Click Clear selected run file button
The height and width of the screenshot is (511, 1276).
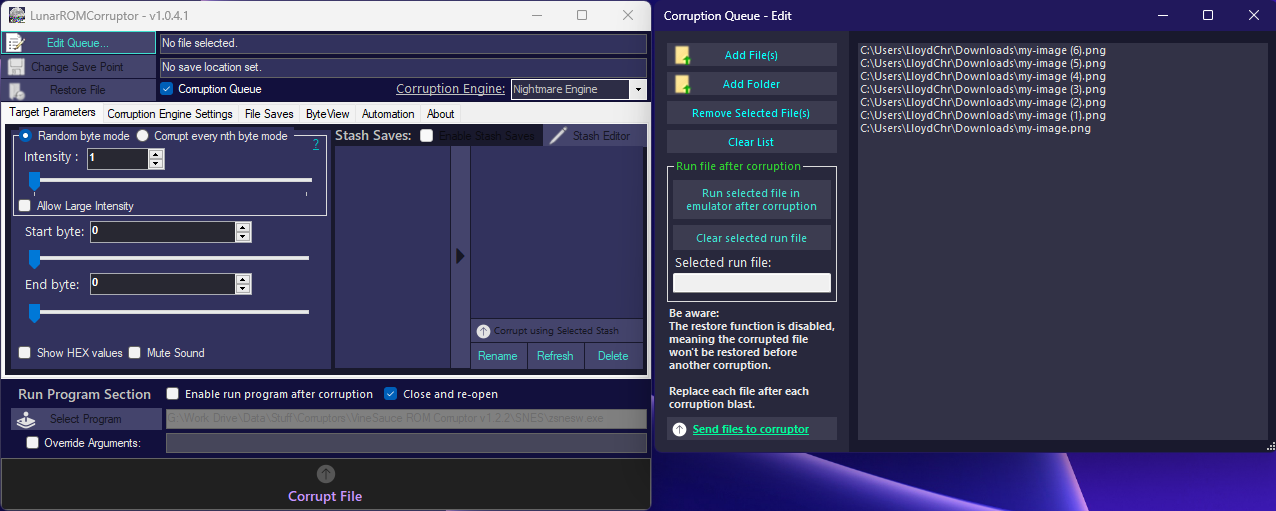click(752, 238)
